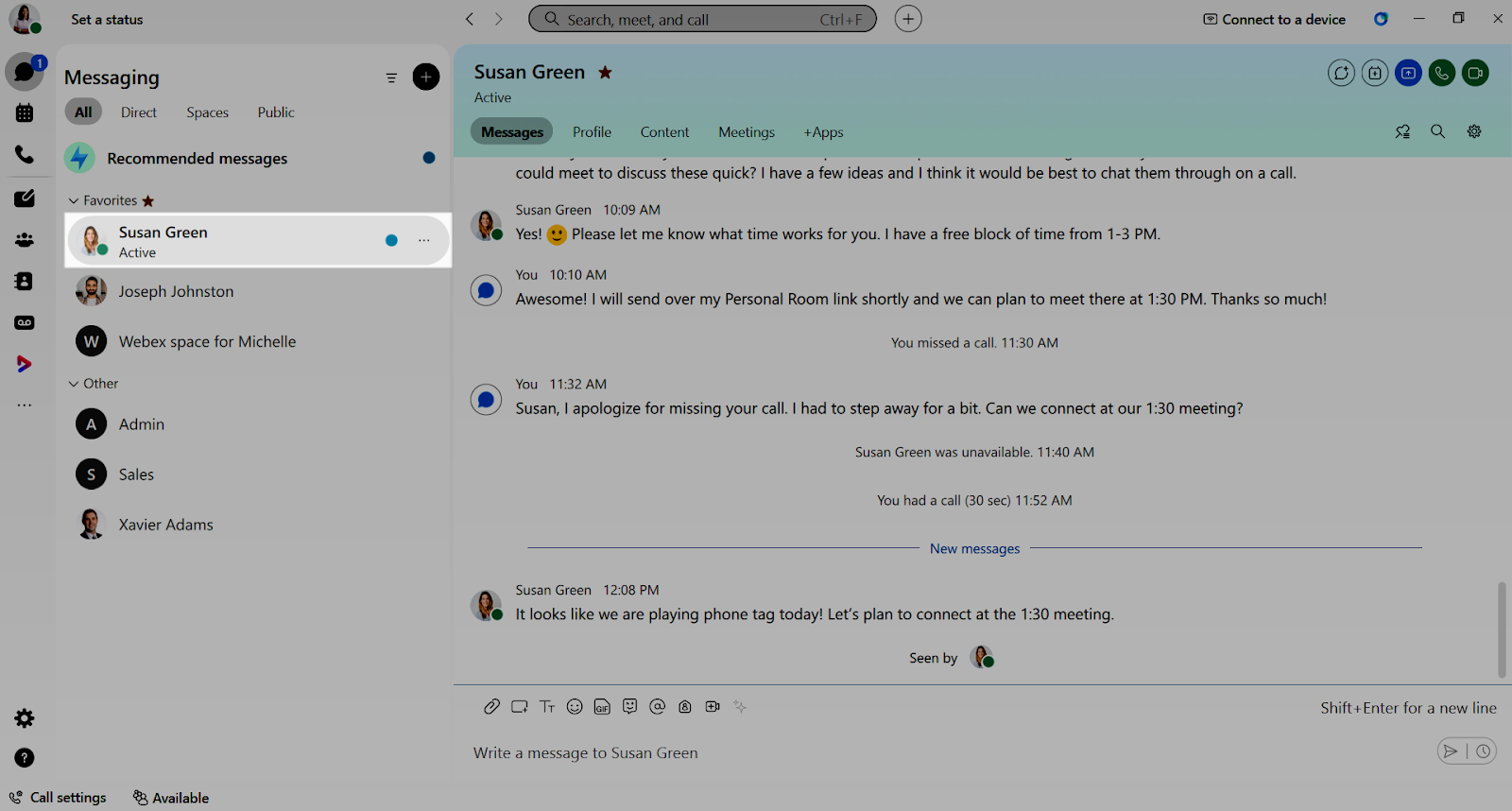Go back with the left arrow
The width and height of the screenshot is (1512, 811).
[470, 19]
